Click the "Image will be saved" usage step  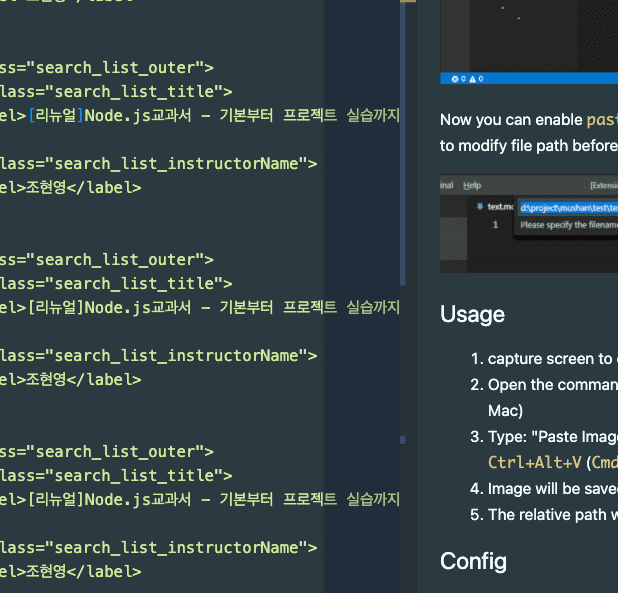(552, 489)
